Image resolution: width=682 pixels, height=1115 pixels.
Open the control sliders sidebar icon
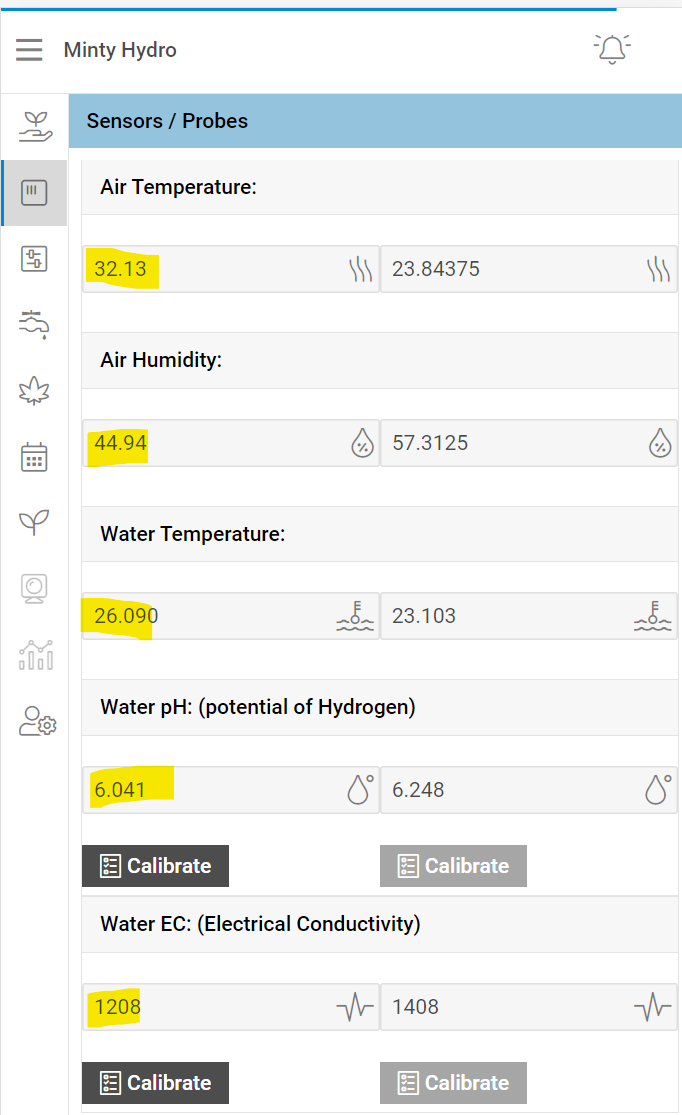(x=35, y=259)
